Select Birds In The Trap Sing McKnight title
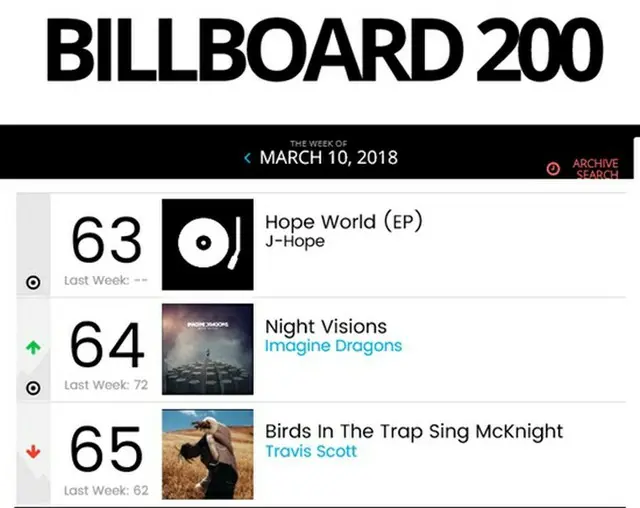Viewport: 640px width, 508px height. [414, 432]
